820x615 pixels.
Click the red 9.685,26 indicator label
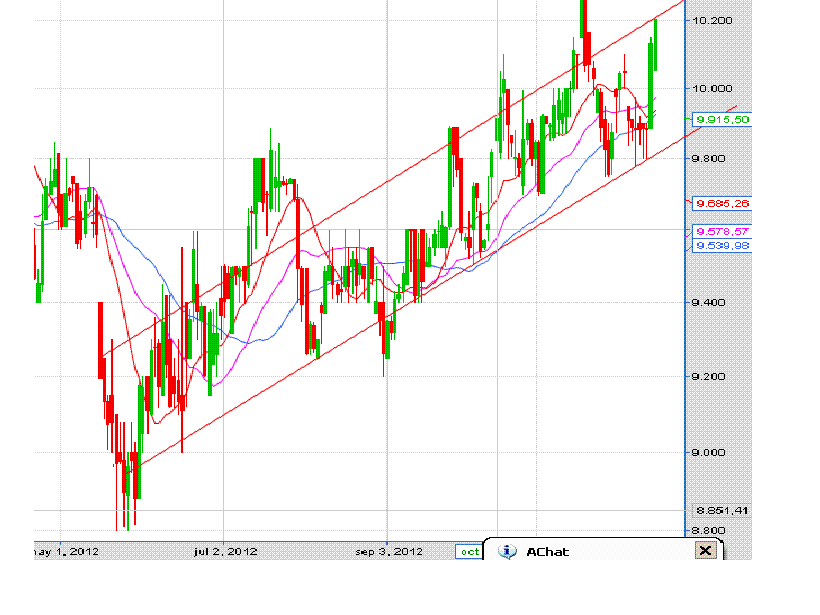tap(722, 203)
